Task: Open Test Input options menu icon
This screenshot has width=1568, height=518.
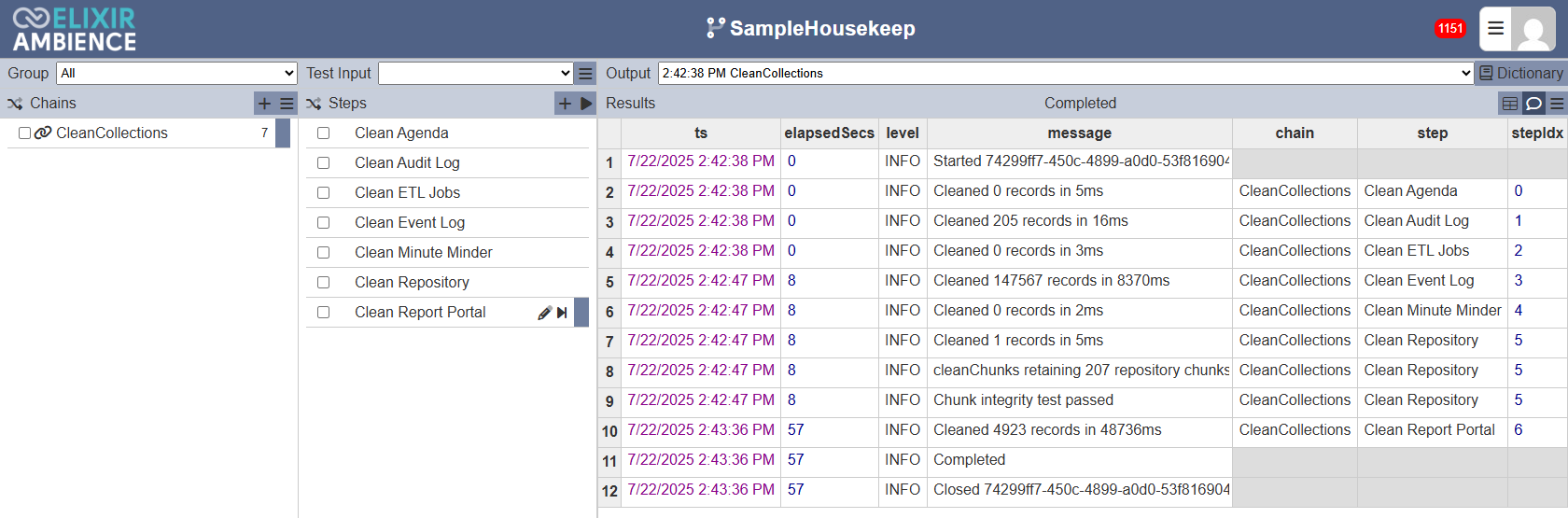Action: coord(585,74)
